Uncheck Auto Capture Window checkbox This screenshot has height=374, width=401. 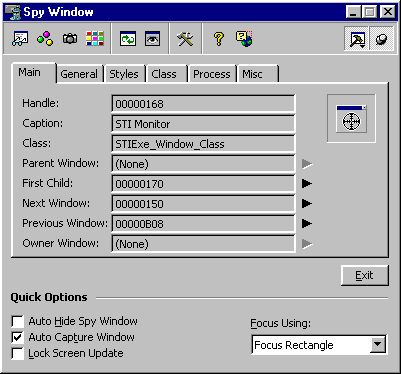tap(17, 337)
